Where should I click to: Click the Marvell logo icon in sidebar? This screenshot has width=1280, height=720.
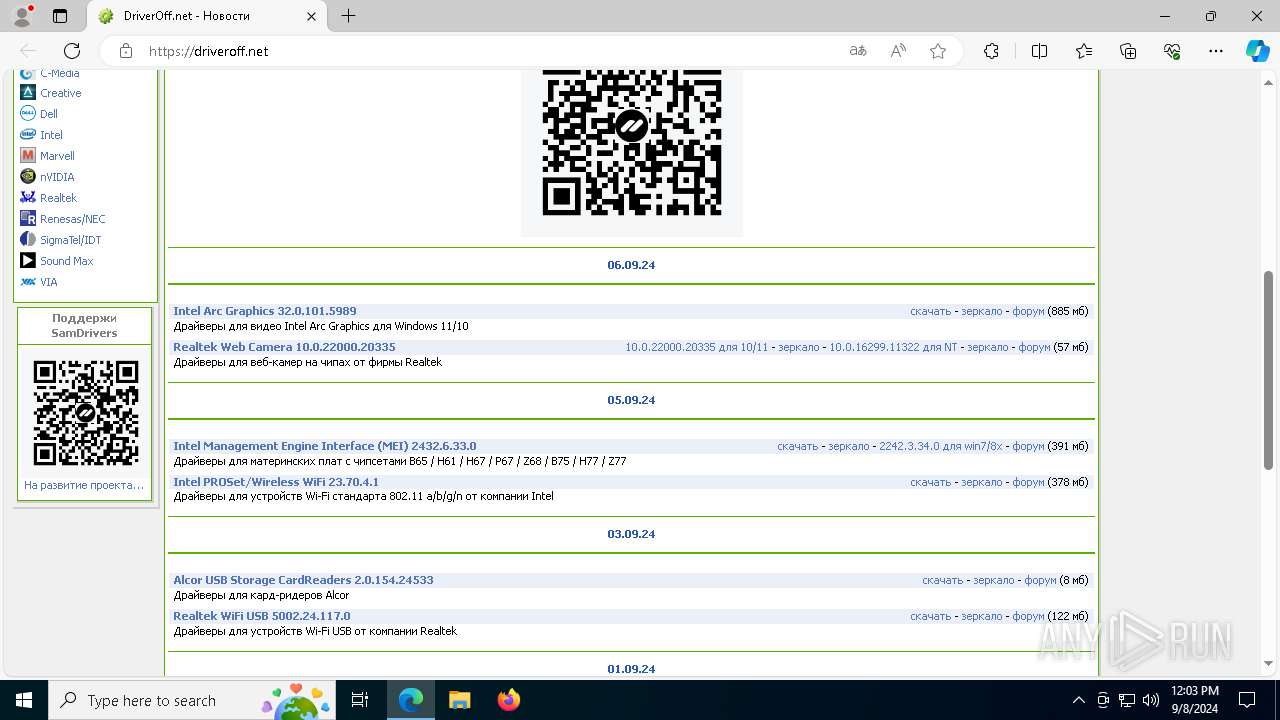coord(28,156)
